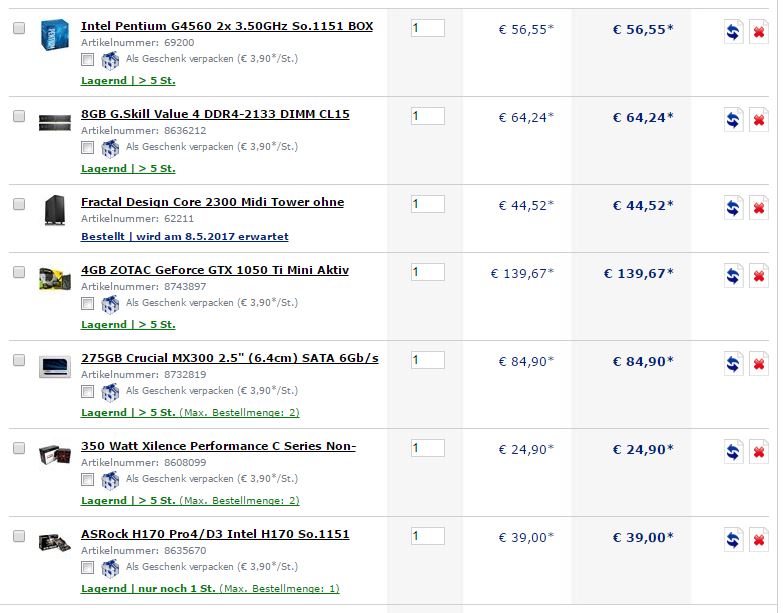Click quantity field for Xilence power supply
The width and height of the screenshot is (783, 613).
tap(427, 448)
